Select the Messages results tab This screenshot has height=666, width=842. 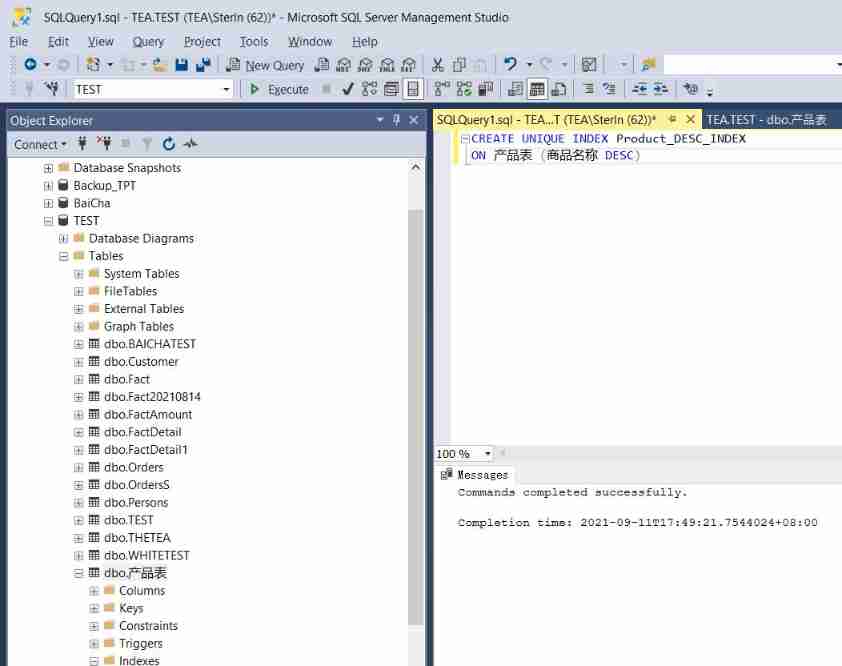click(x=475, y=475)
